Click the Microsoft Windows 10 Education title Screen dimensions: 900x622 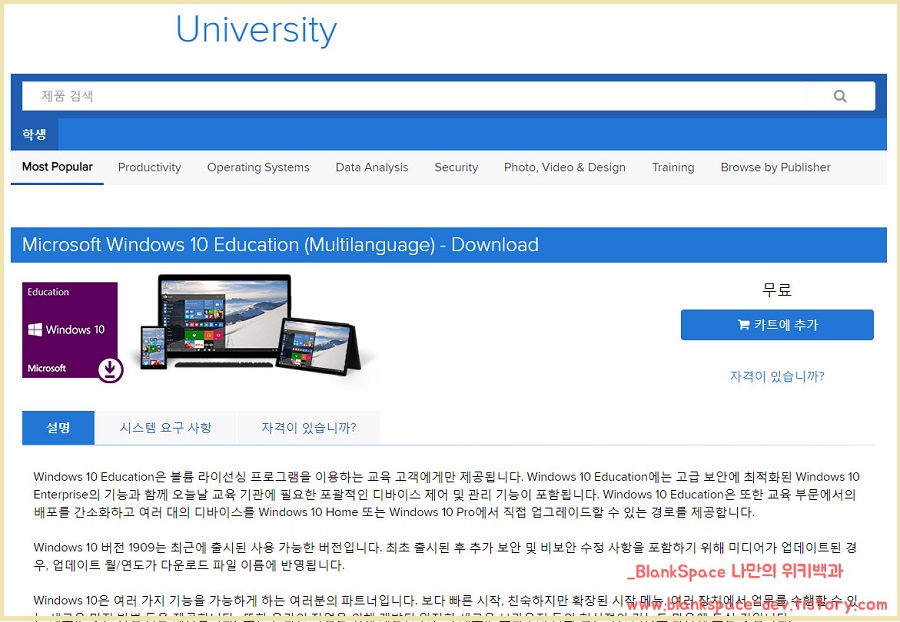(280, 244)
